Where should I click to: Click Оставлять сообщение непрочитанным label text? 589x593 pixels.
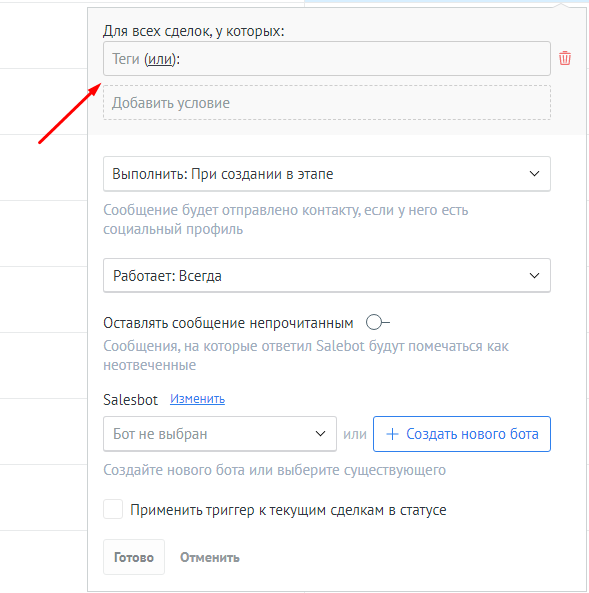228,323
